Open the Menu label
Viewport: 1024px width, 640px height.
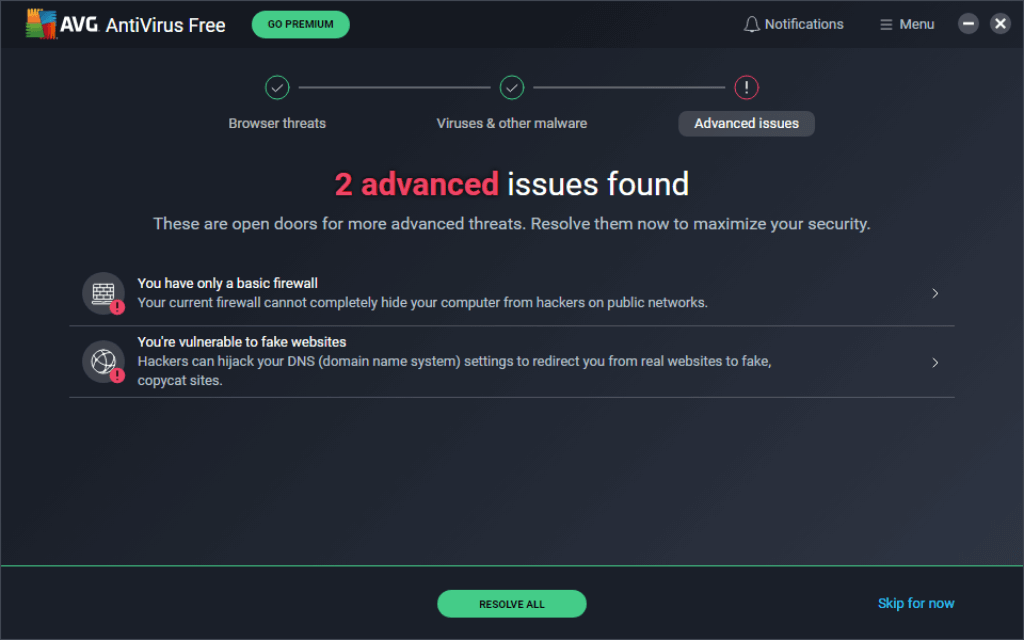[x=917, y=24]
